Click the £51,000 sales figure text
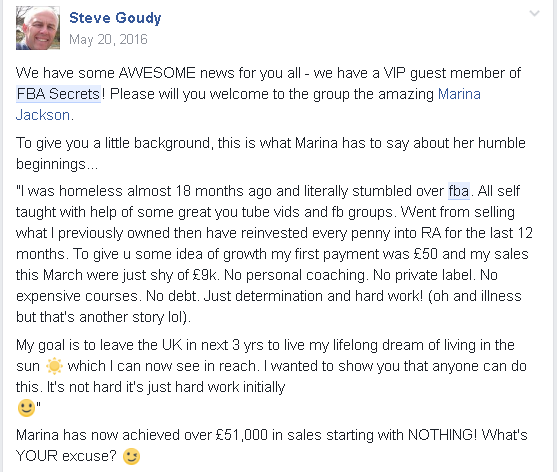Image resolution: width=557 pixels, height=472 pixels. (x=242, y=435)
